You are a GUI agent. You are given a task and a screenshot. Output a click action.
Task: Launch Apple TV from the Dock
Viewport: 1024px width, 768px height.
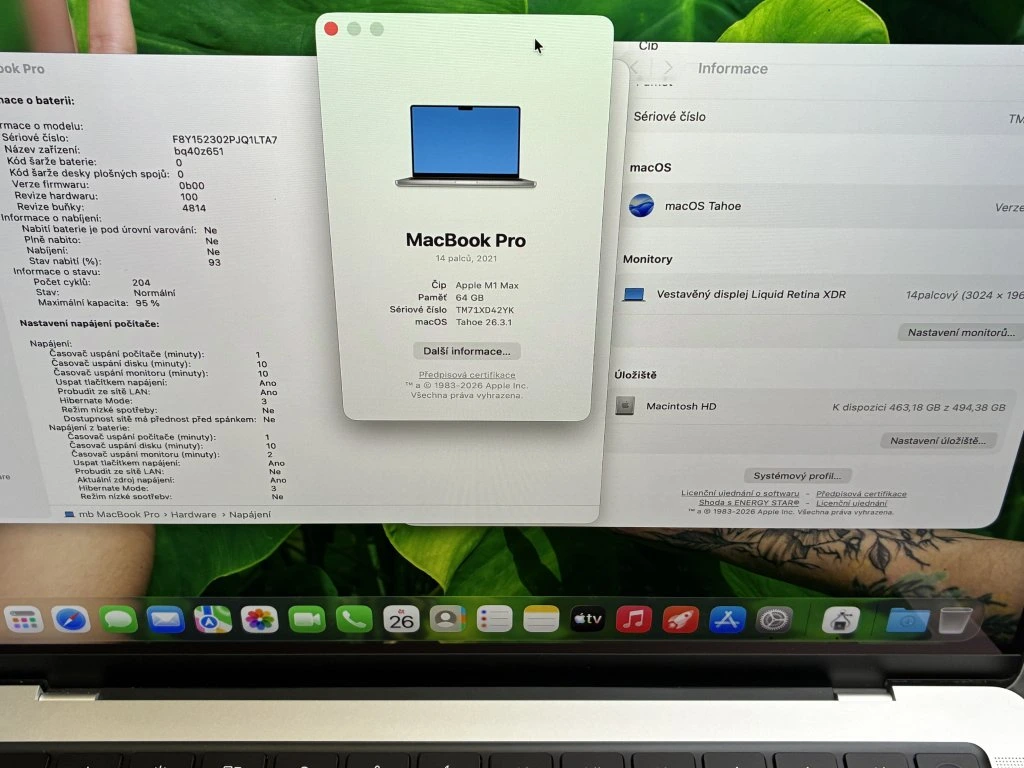pos(587,620)
